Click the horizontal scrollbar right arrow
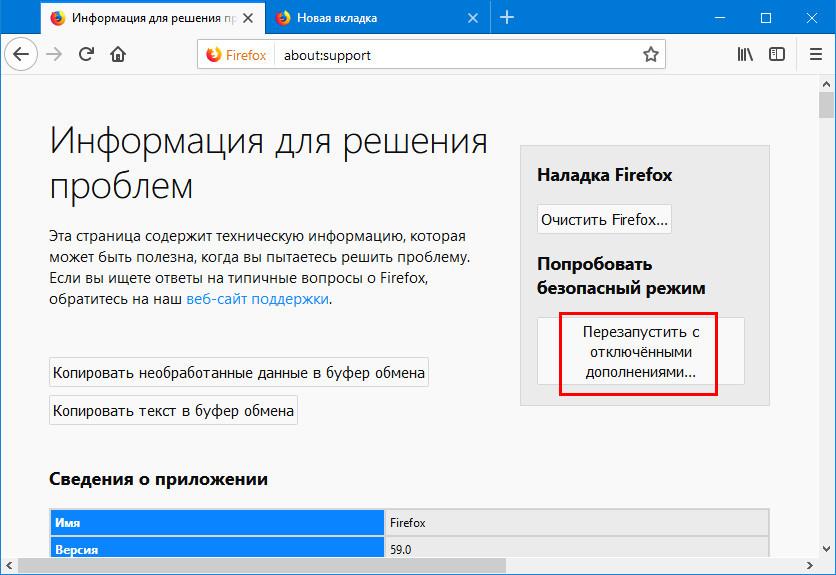 pos(810,565)
